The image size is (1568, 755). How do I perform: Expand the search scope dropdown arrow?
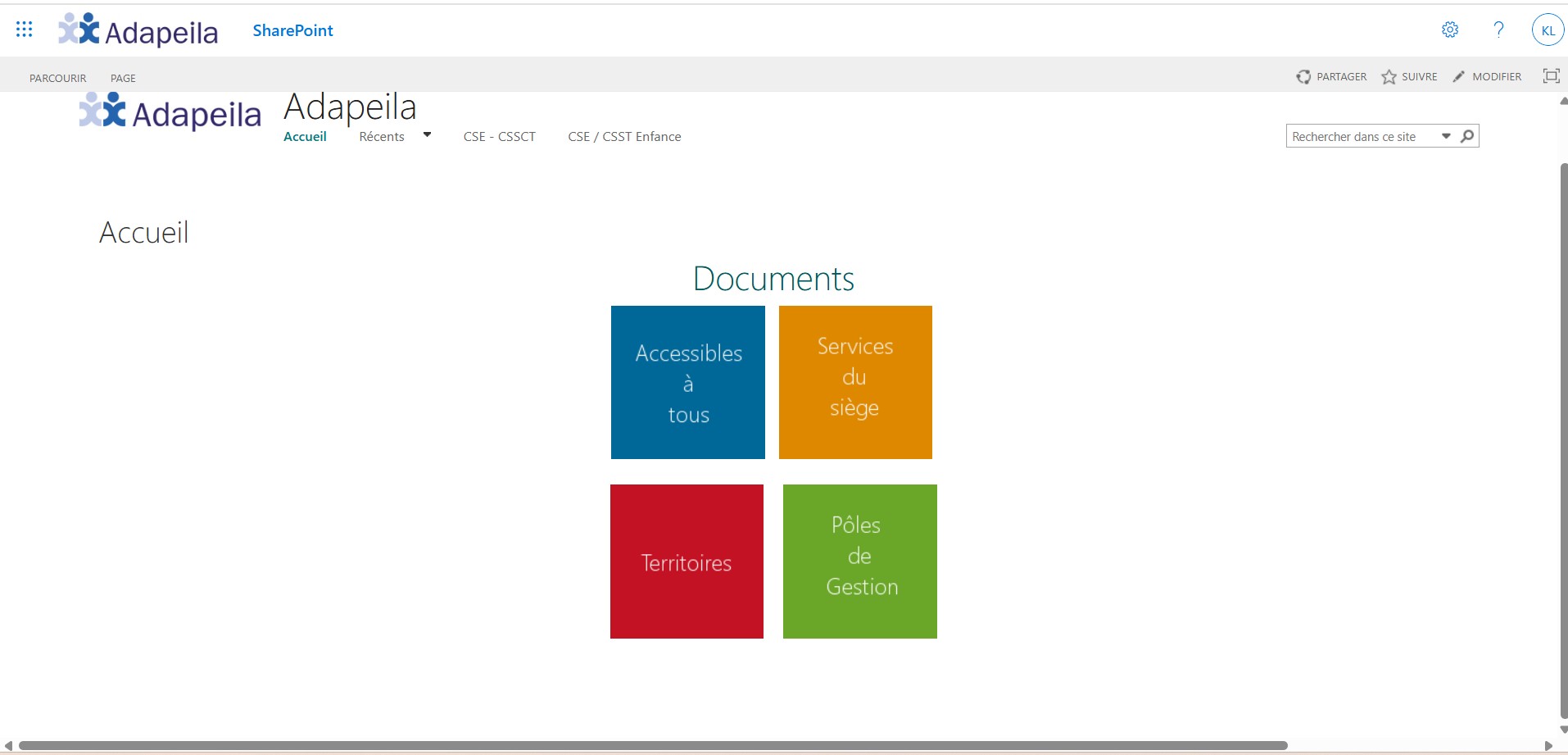coord(1446,136)
